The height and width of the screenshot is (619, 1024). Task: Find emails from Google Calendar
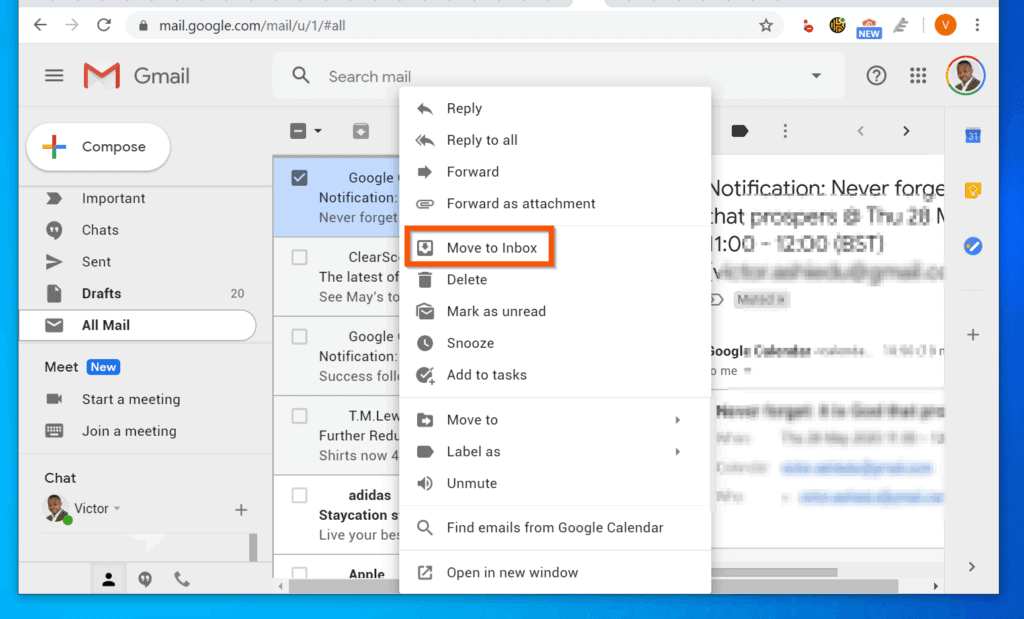coord(555,528)
